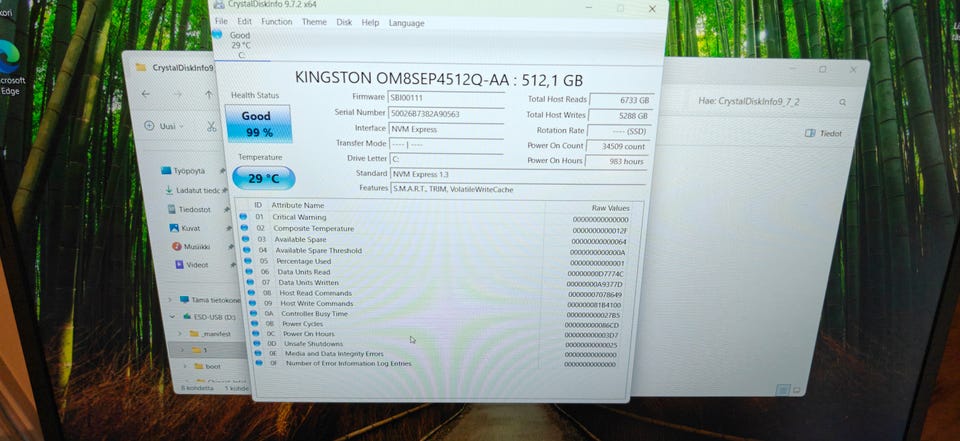Click the blue status dot for Composite Temperature

click(x=244, y=228)
